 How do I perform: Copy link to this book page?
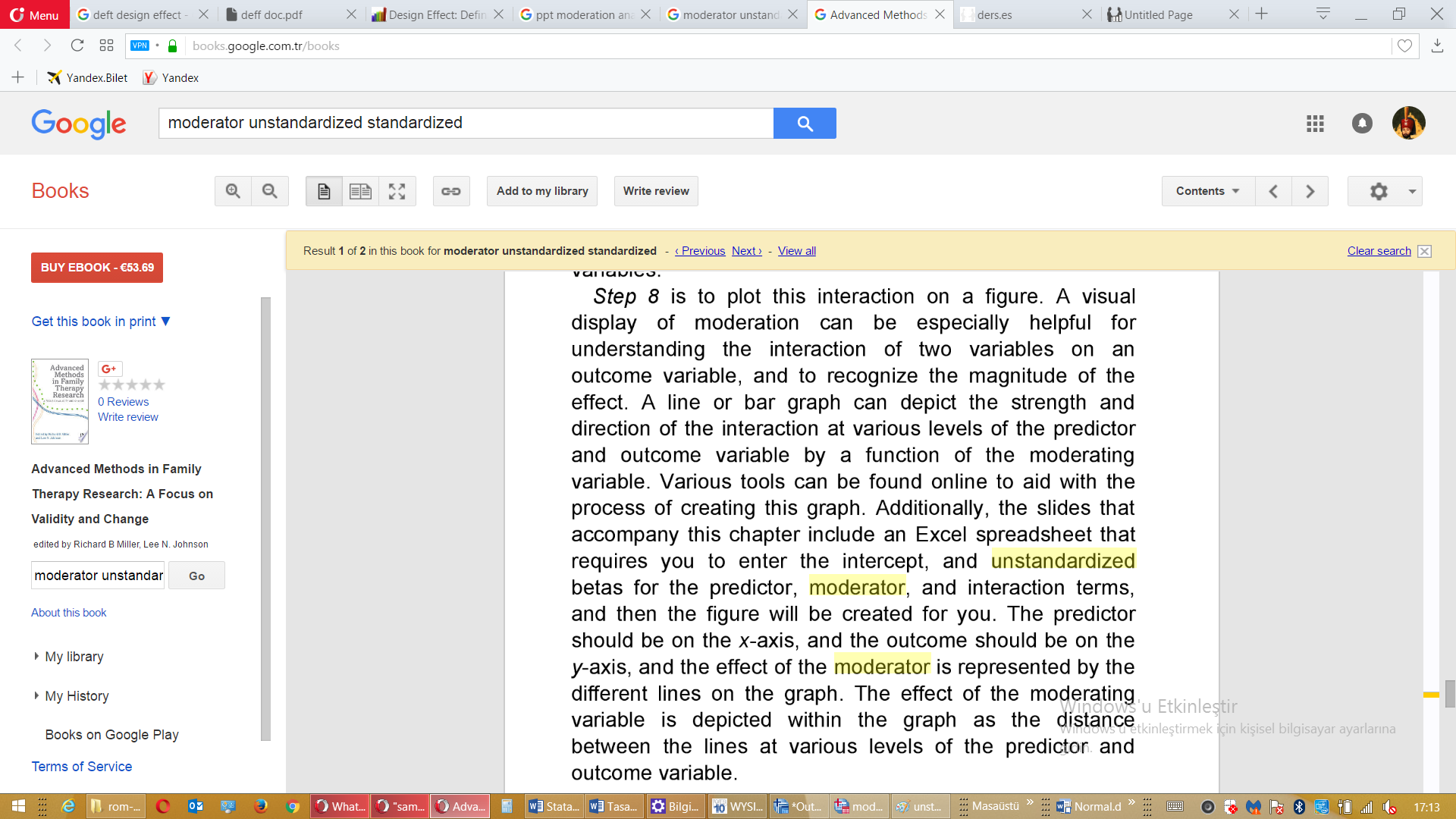click(x=451, y=191)
